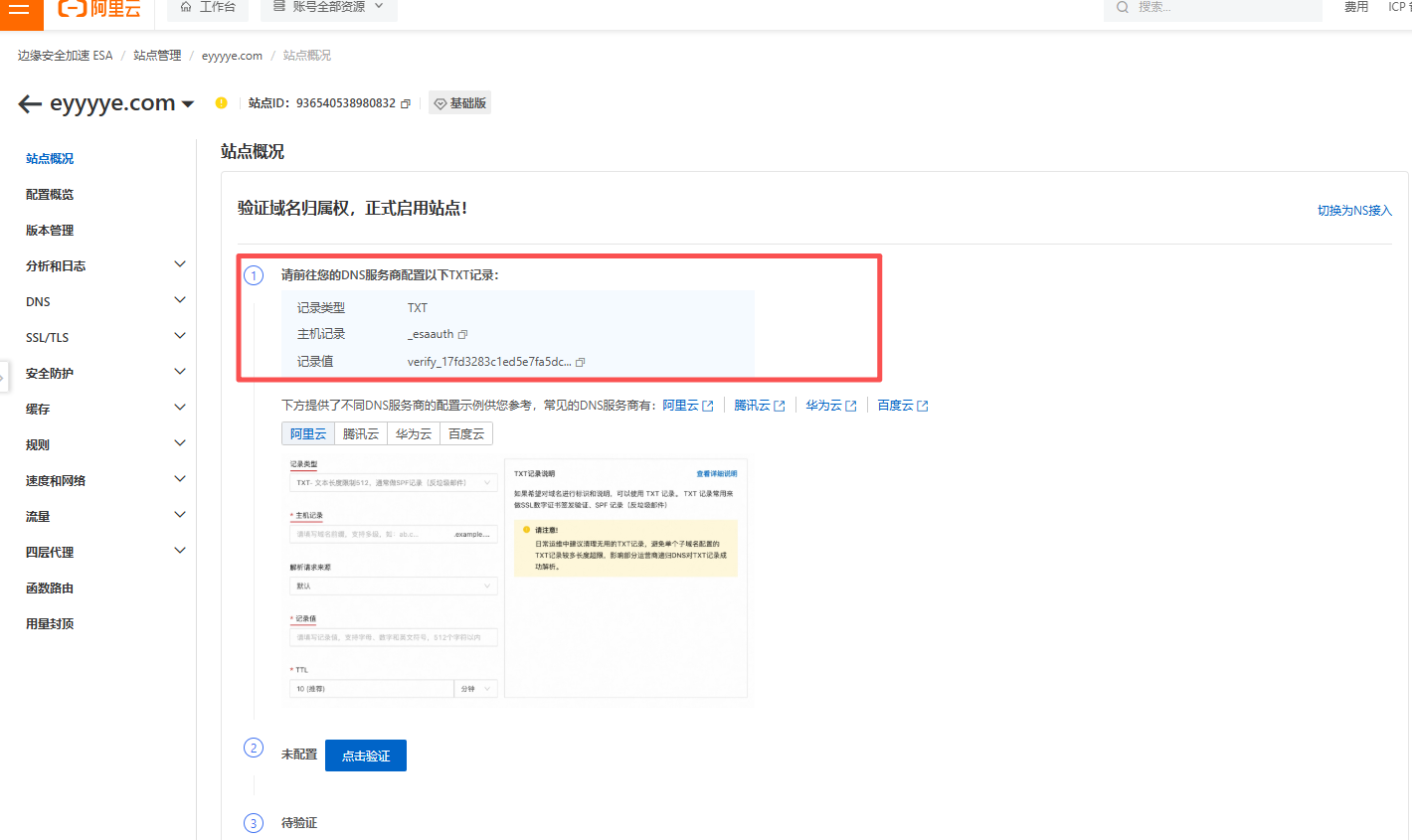Open the 百度云 external DNS link
The width and height of the screenshot is (1412, 840).
point(902,406)
